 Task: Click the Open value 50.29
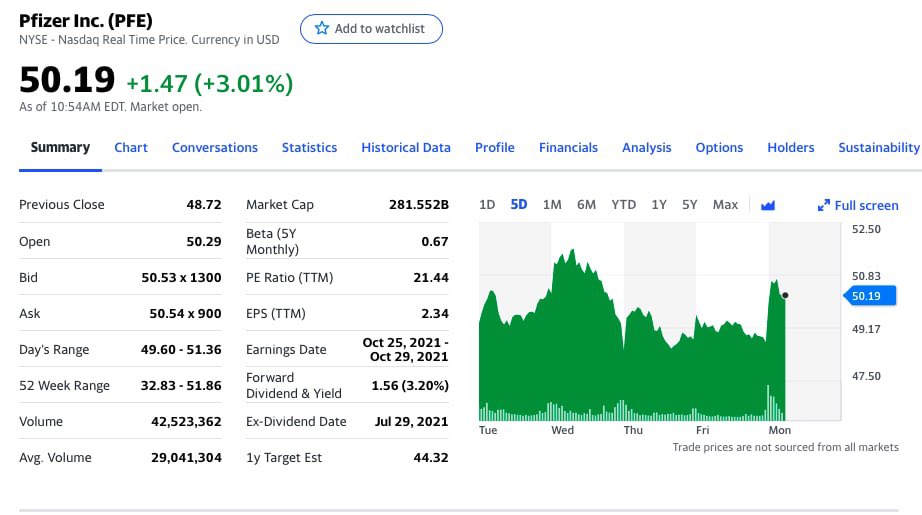pyautogui.click(x=203, y=242)
